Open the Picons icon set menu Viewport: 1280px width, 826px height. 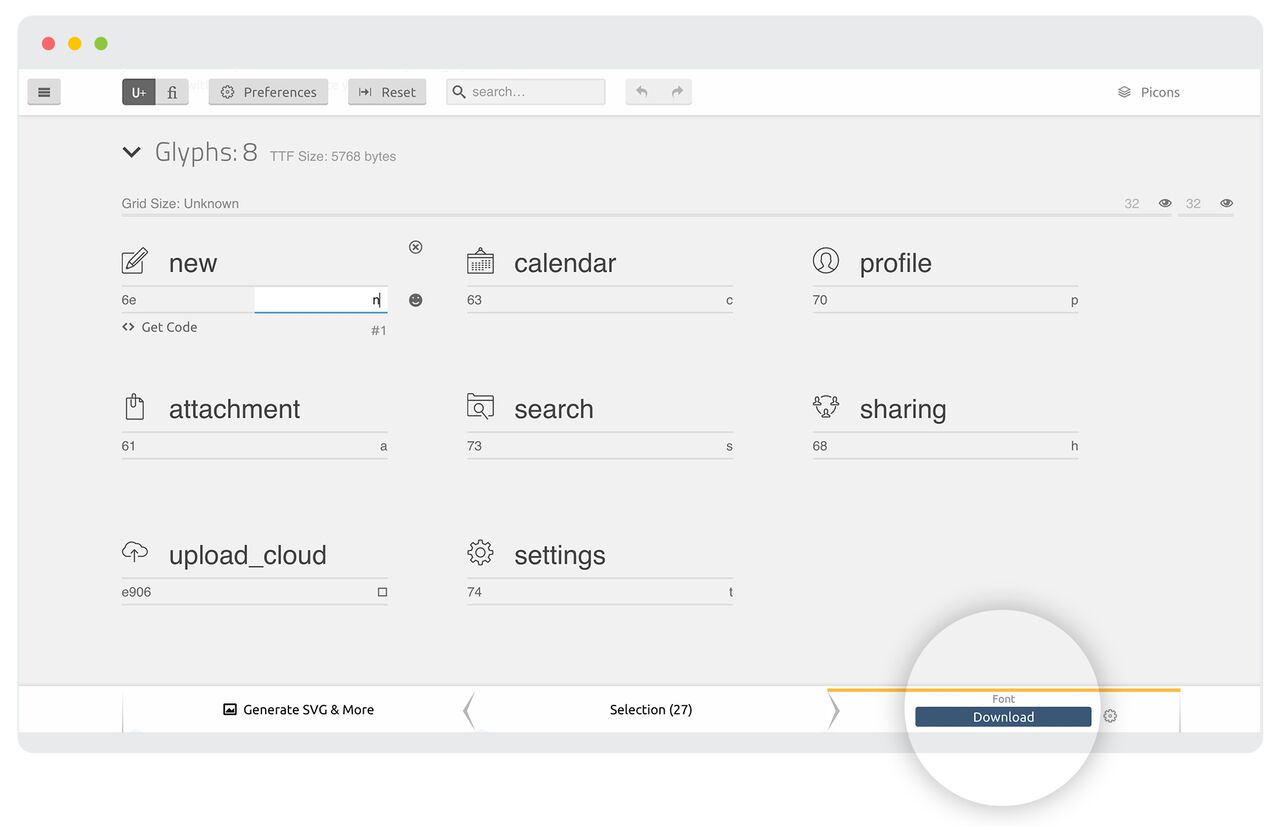point(1149,92)
